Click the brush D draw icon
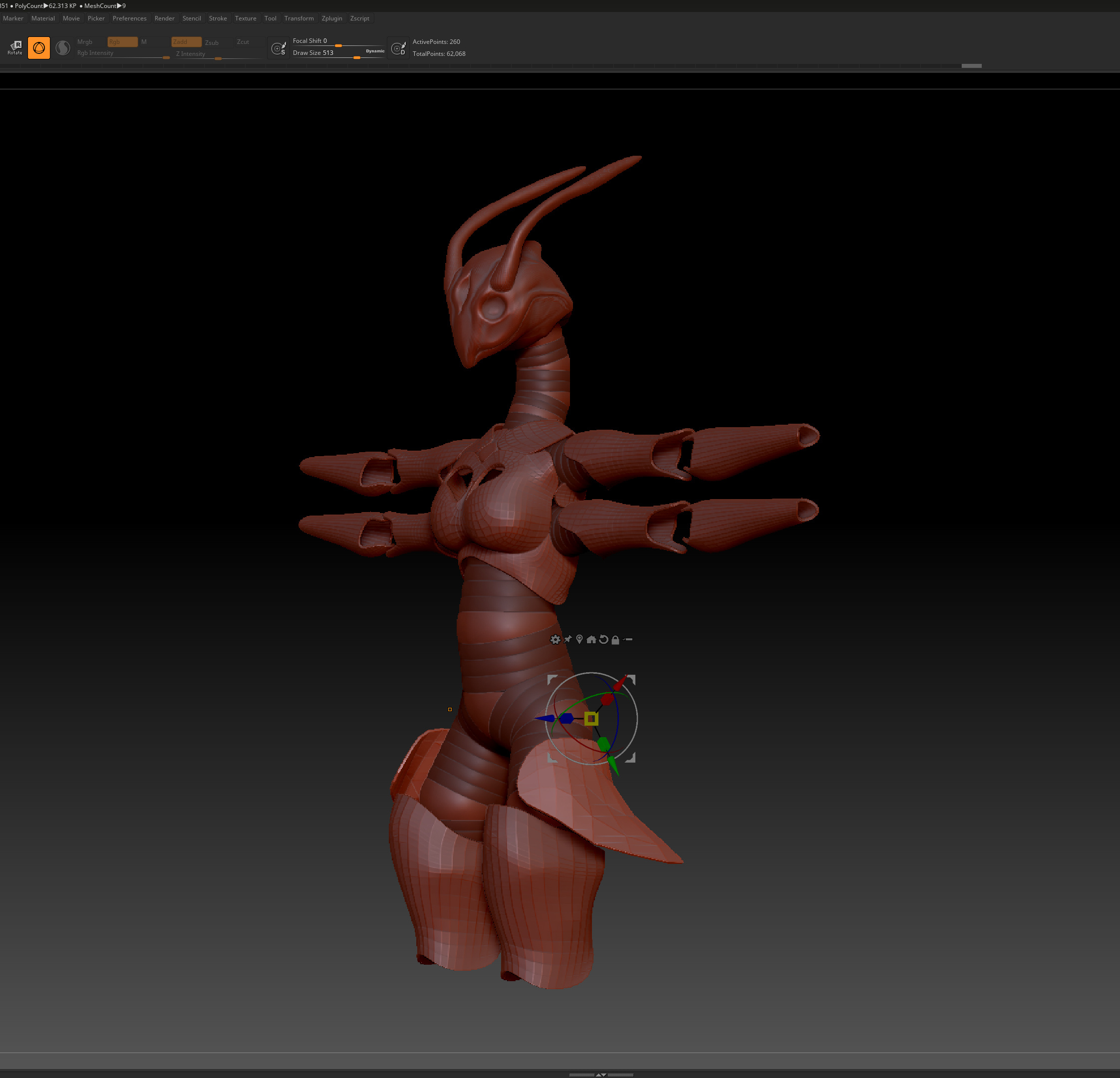This screenshot has width=1120, height=1078. point(398,48)
